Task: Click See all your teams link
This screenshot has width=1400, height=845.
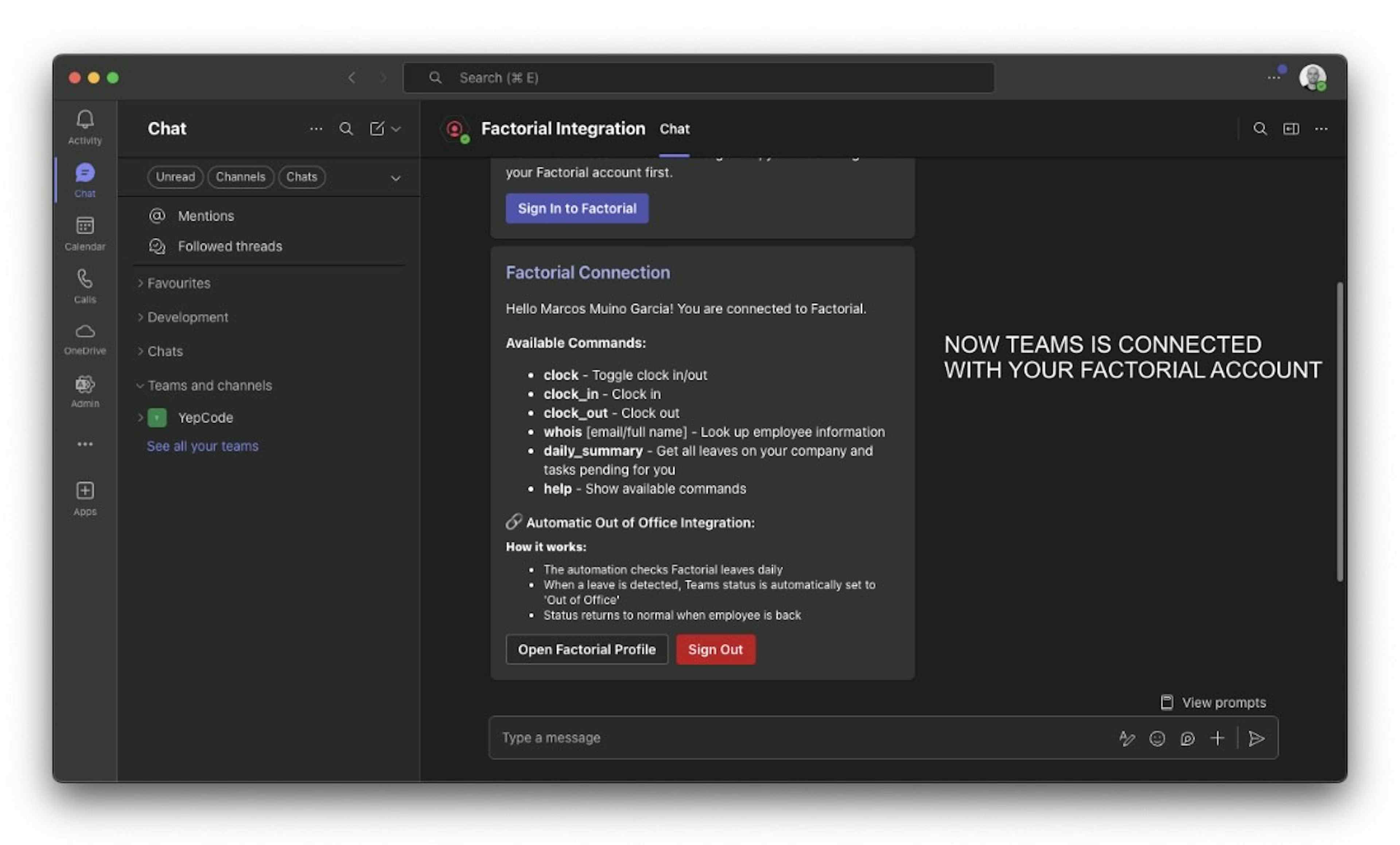Action: (202, 446)
